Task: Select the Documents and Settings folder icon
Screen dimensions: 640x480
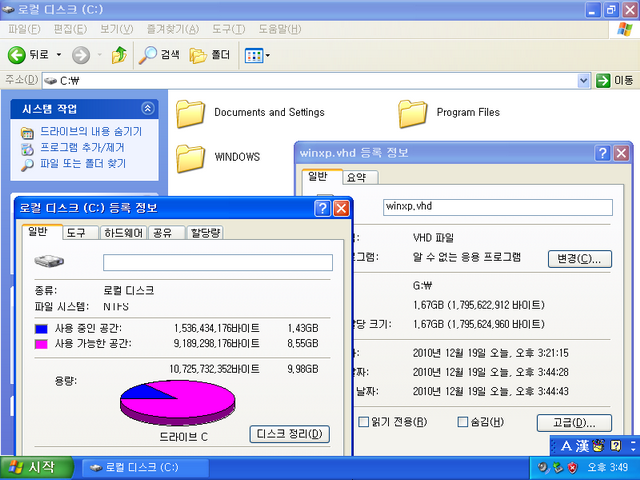Action: 190,114
